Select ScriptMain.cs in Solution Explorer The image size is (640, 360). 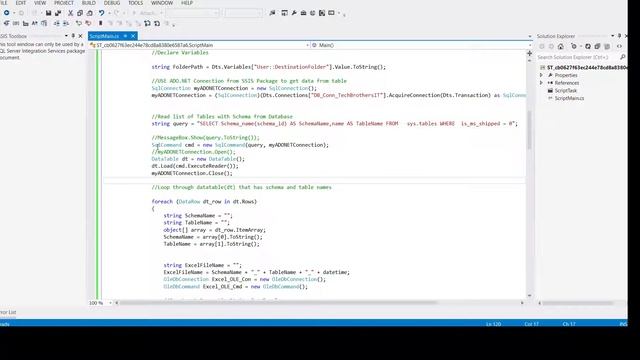click(569, 98)
